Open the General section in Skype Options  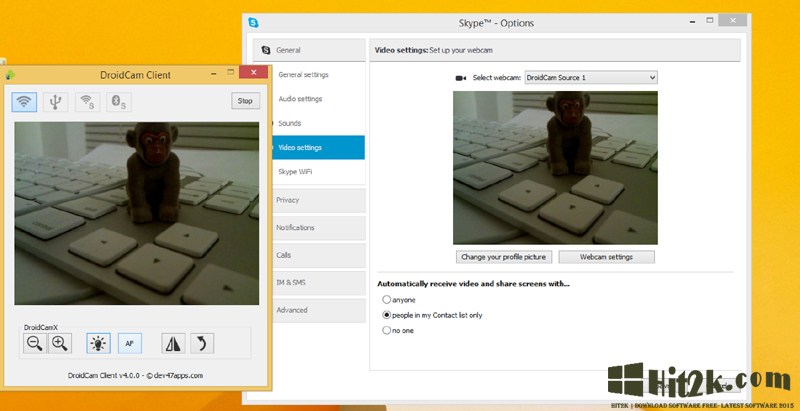309,50
